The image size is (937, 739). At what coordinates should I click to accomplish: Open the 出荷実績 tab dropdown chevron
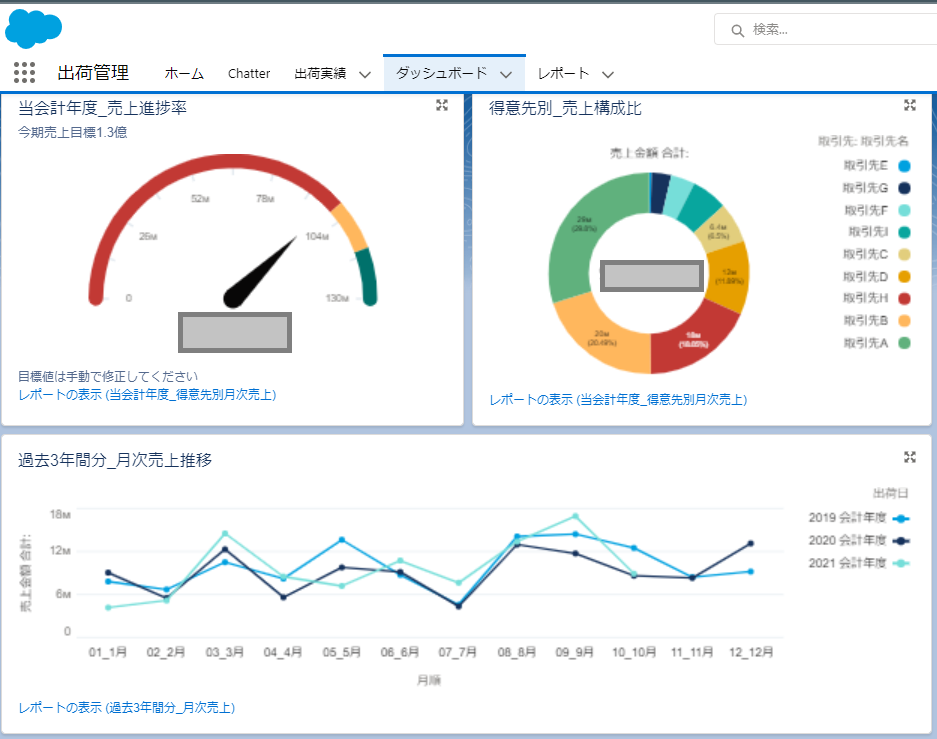coord(364,74)
